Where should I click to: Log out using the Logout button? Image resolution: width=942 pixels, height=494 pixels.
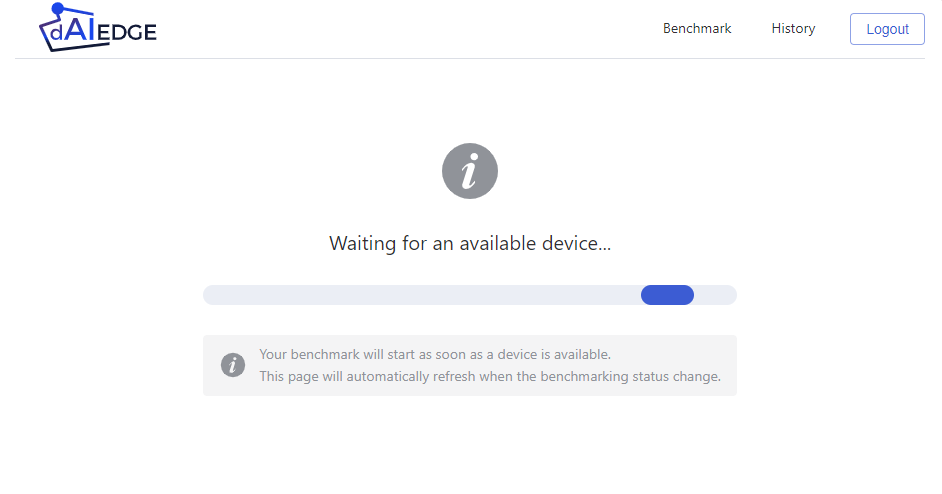pyautogui.click(x=887, y=29)
